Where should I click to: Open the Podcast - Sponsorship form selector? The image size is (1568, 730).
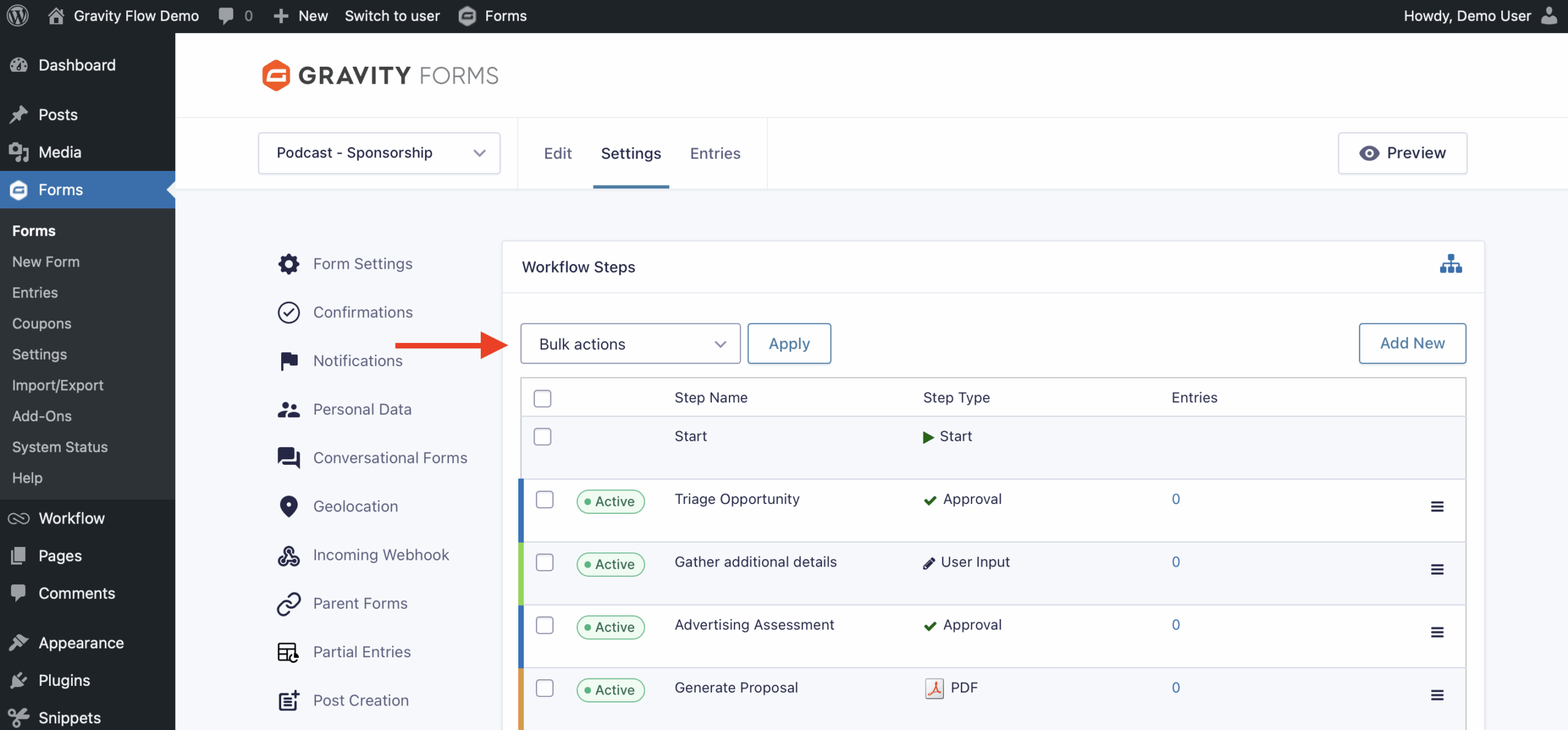pos(379,153)
